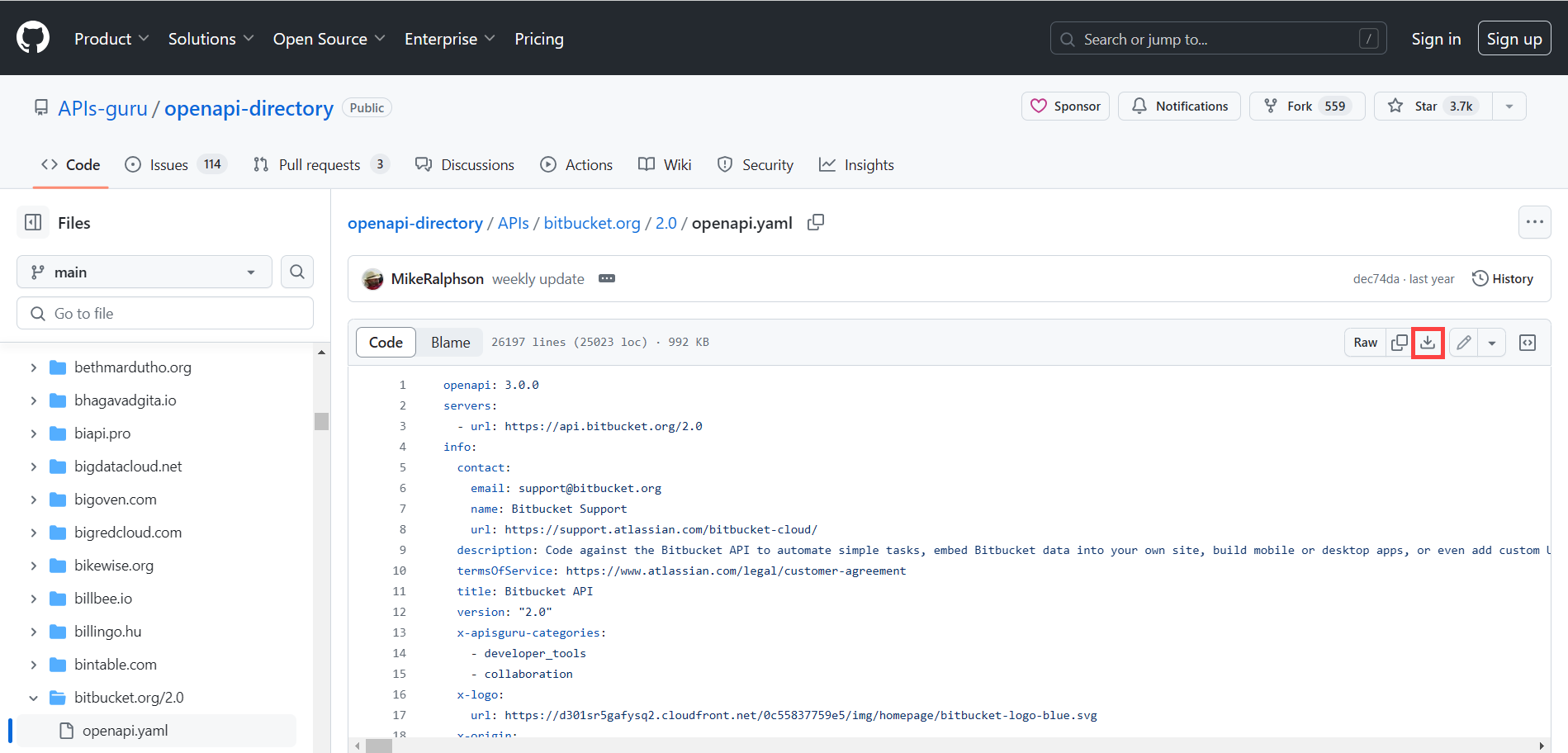The image size is (1568, 753).
Task: Click the code horizontal scrollbar thumb
Action: [x=379, y=746]
